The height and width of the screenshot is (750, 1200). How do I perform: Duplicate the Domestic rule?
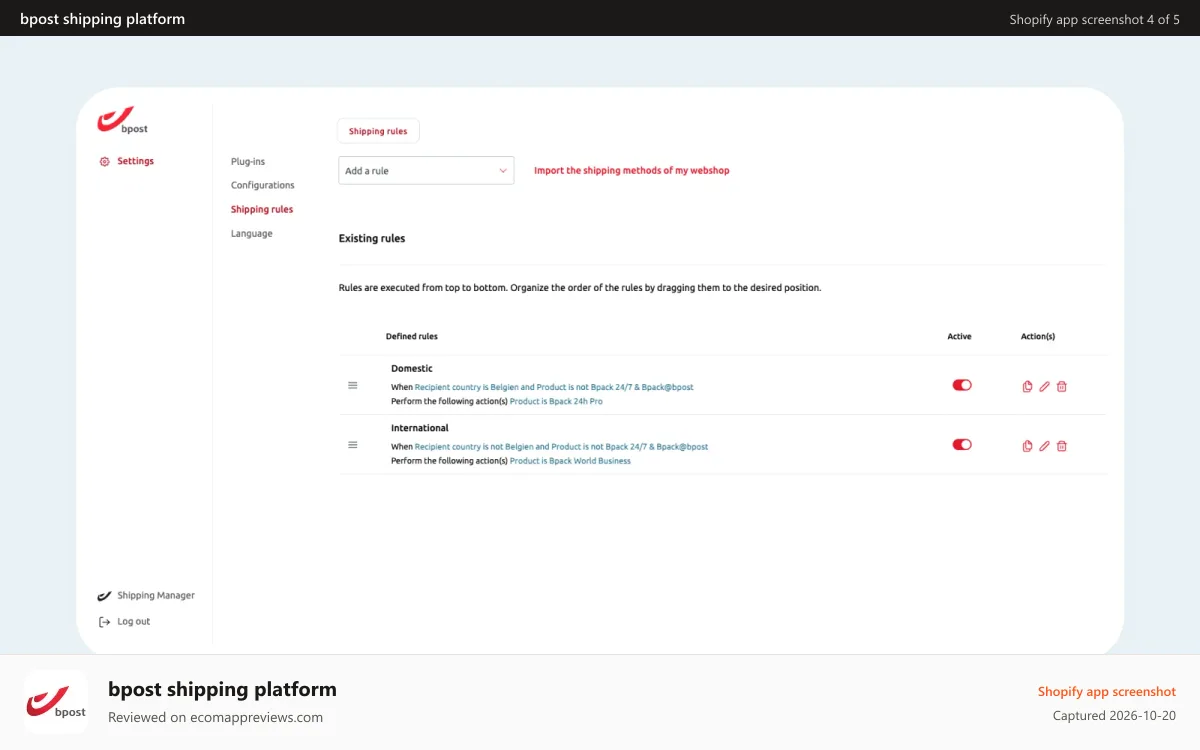point(1027,386)
